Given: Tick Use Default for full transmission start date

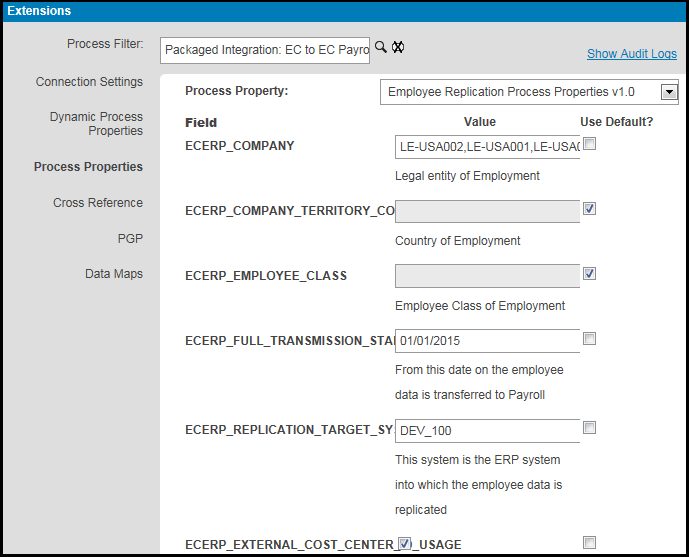Looking at the screenshot, I should (590, 339).
